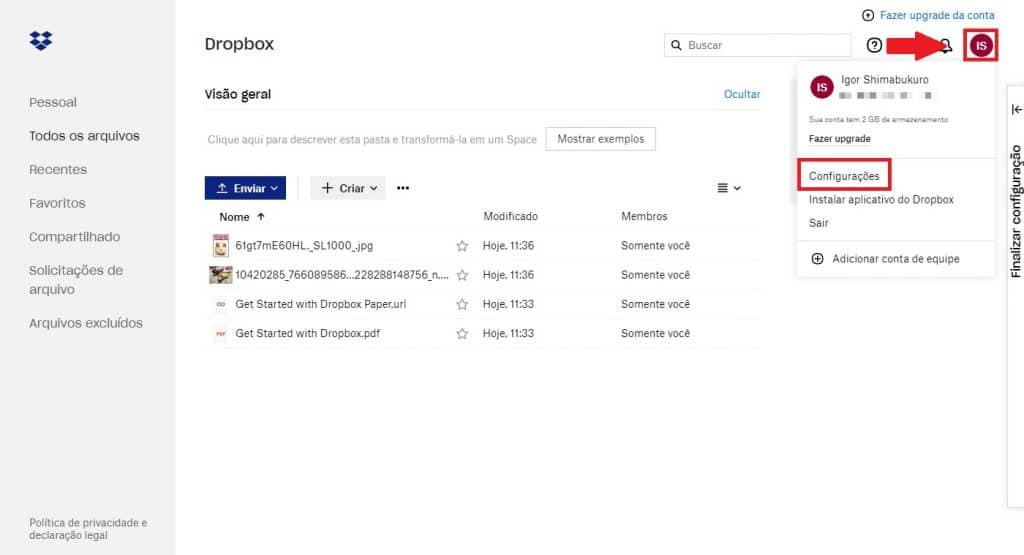
Task: Star the 61gt7mE60HL._SL1000_.jpg file
Action: coord(462,246)
